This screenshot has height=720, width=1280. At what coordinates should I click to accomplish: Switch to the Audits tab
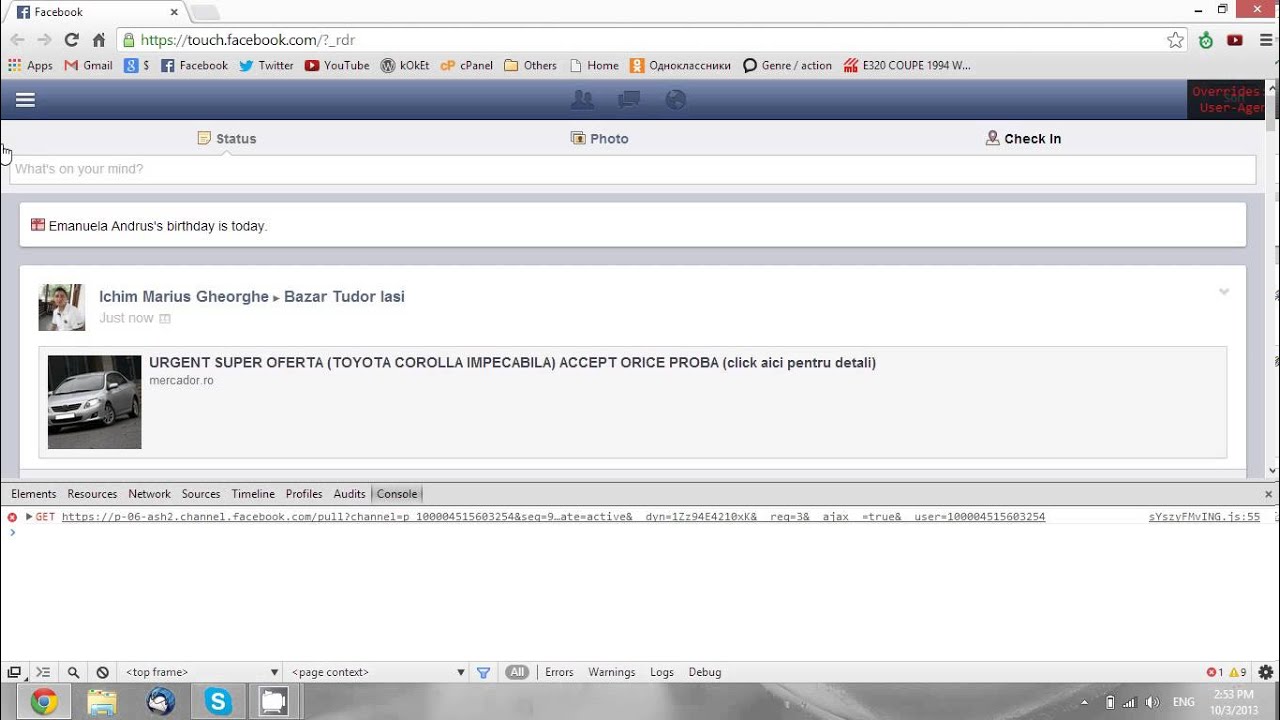349,494
